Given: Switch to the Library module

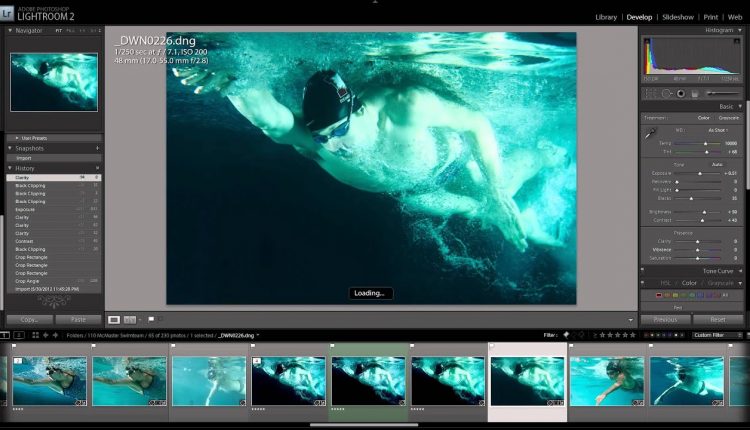Looking at the screenshot, I should tap(606, 17).
